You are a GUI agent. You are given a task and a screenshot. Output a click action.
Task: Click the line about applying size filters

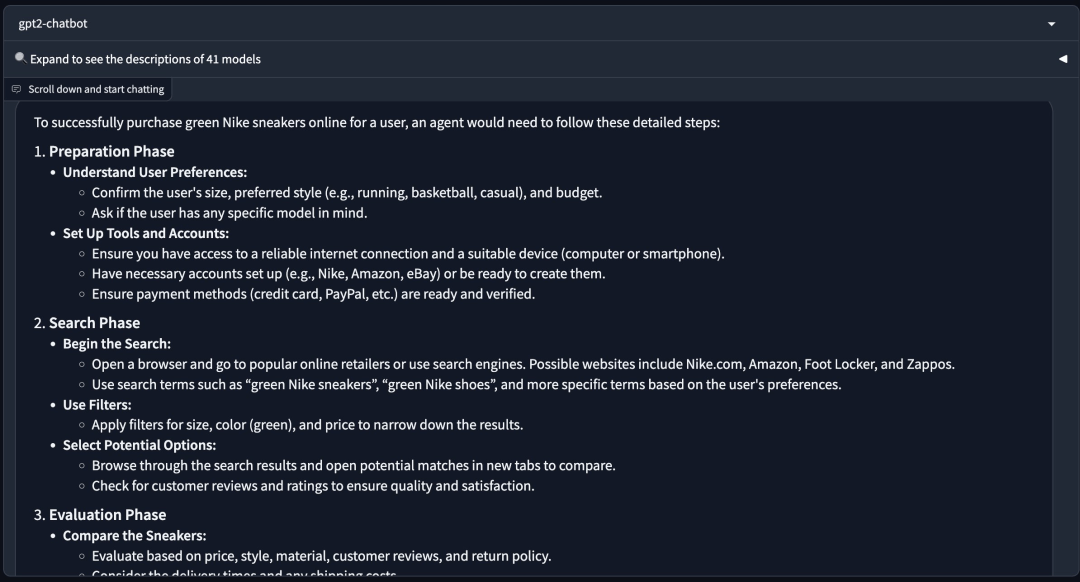pos(307,425)
